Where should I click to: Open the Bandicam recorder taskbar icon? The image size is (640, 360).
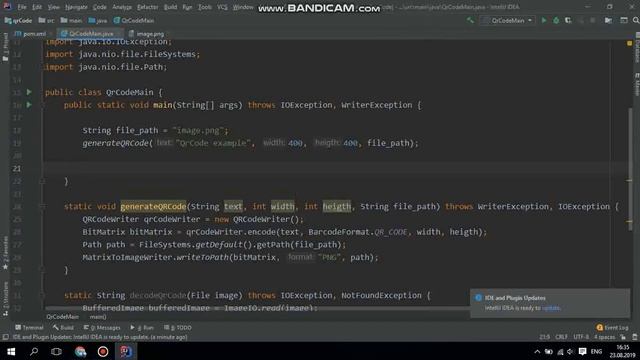tap(103, 351)
